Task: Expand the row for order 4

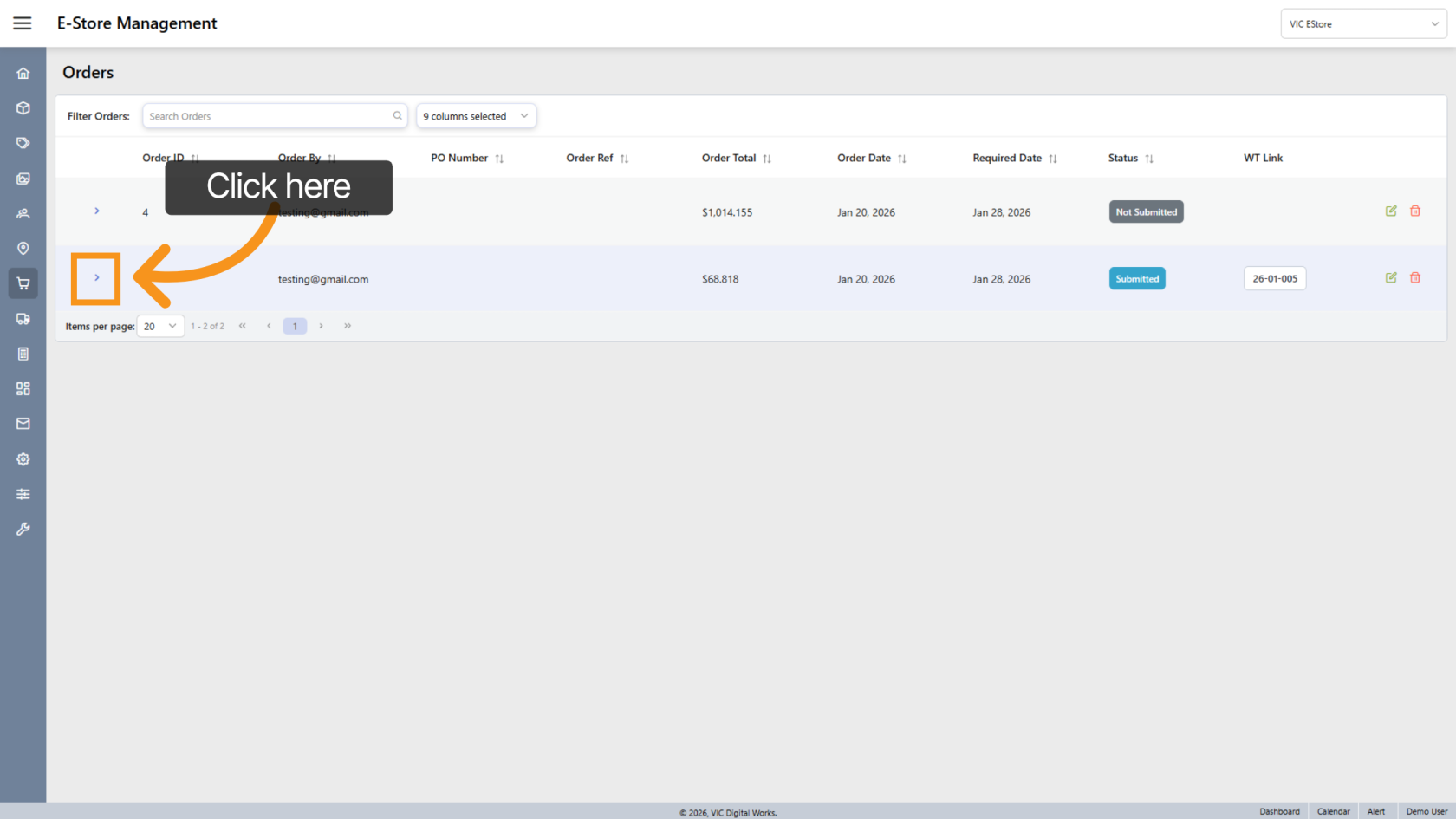Action: 97,211
